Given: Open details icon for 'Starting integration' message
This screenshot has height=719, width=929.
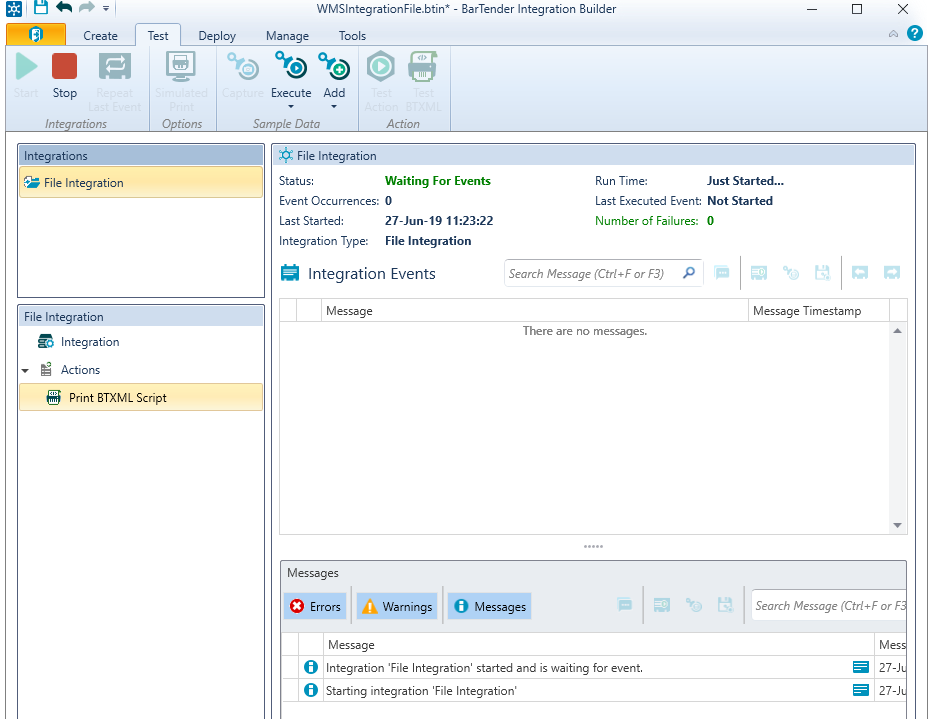Looking at the screenshot, I should tap(861, 690).
